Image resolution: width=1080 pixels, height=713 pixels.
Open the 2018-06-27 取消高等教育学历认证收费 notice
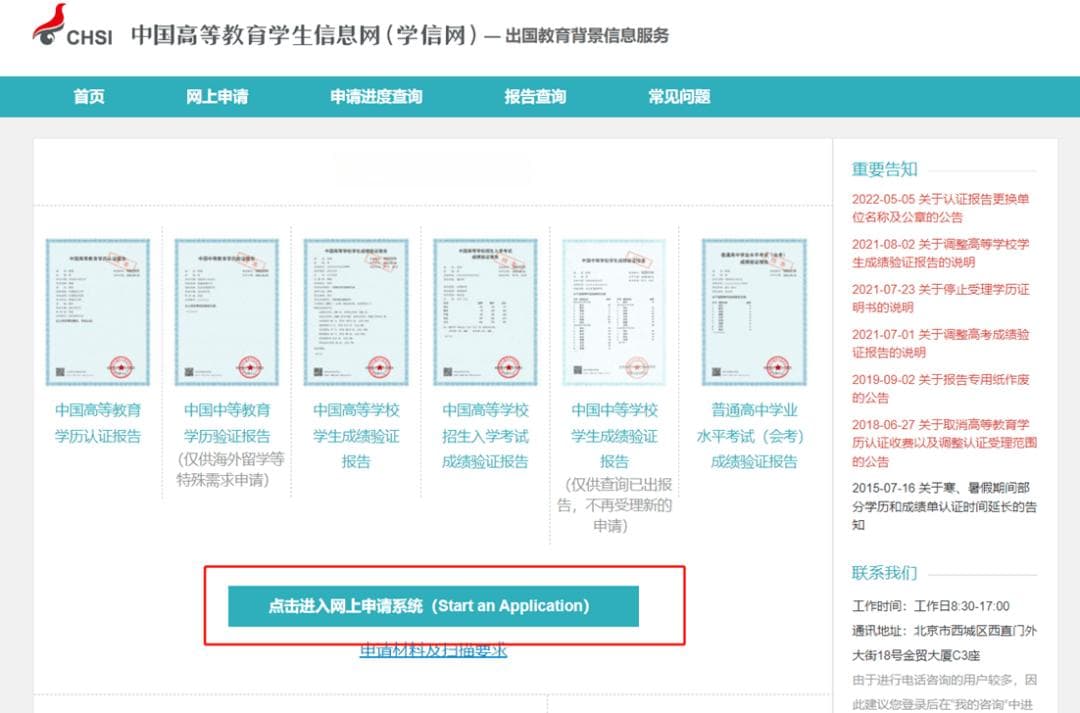coord(944,443)
